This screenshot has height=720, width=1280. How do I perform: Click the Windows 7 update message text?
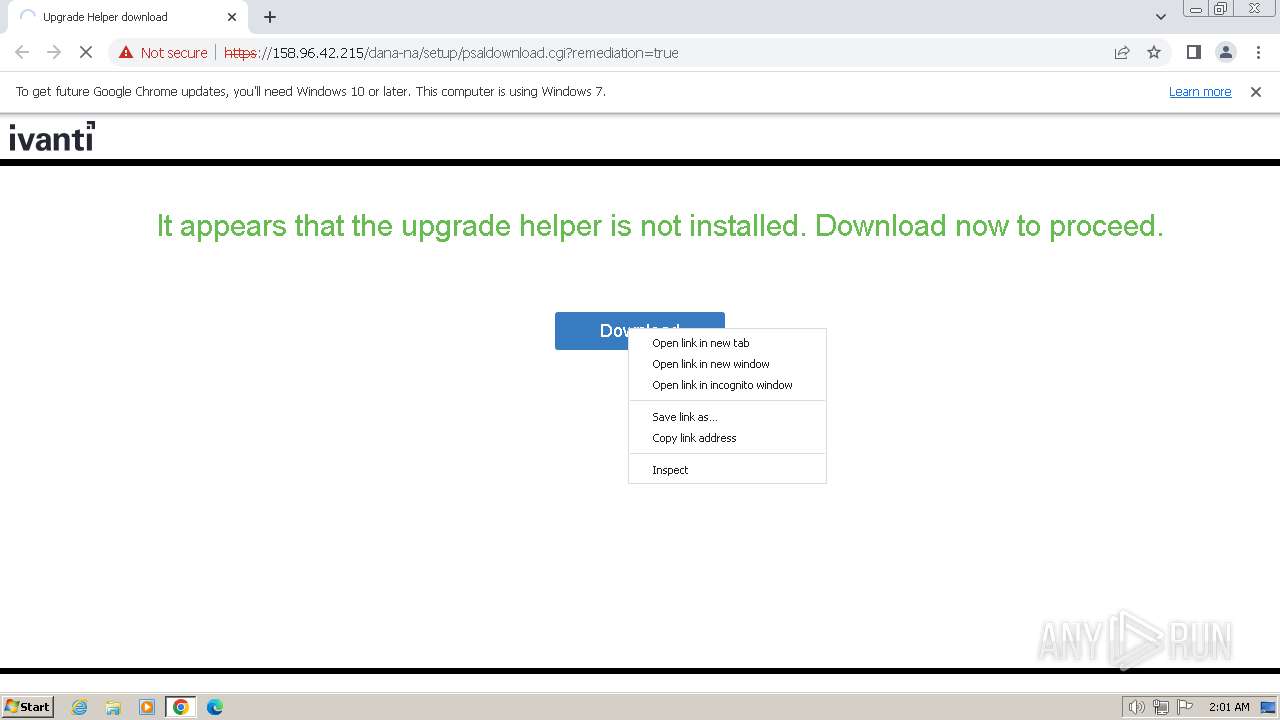311,92
